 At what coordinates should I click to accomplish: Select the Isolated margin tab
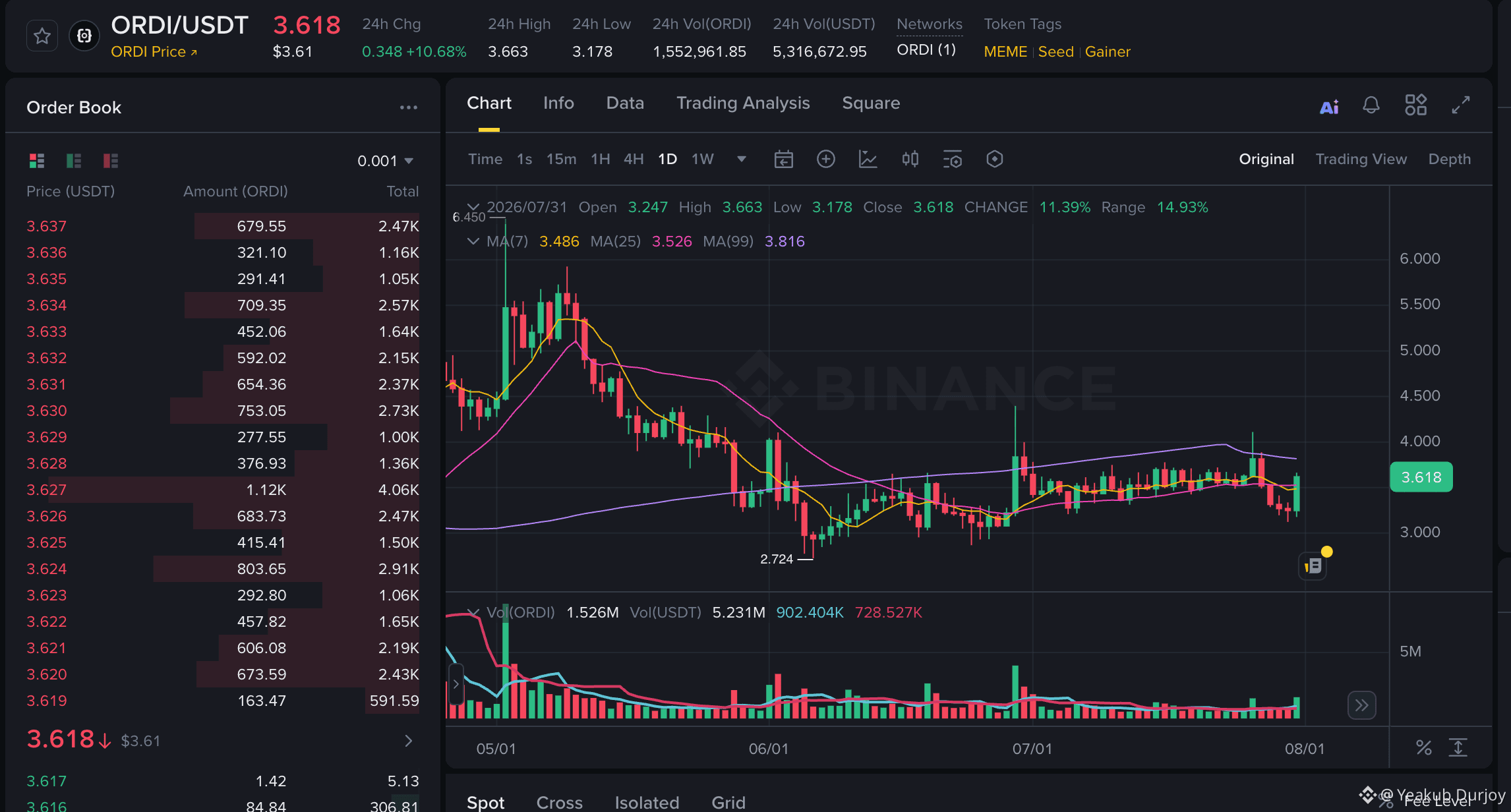pyautogui.click(x=647, y=802)
